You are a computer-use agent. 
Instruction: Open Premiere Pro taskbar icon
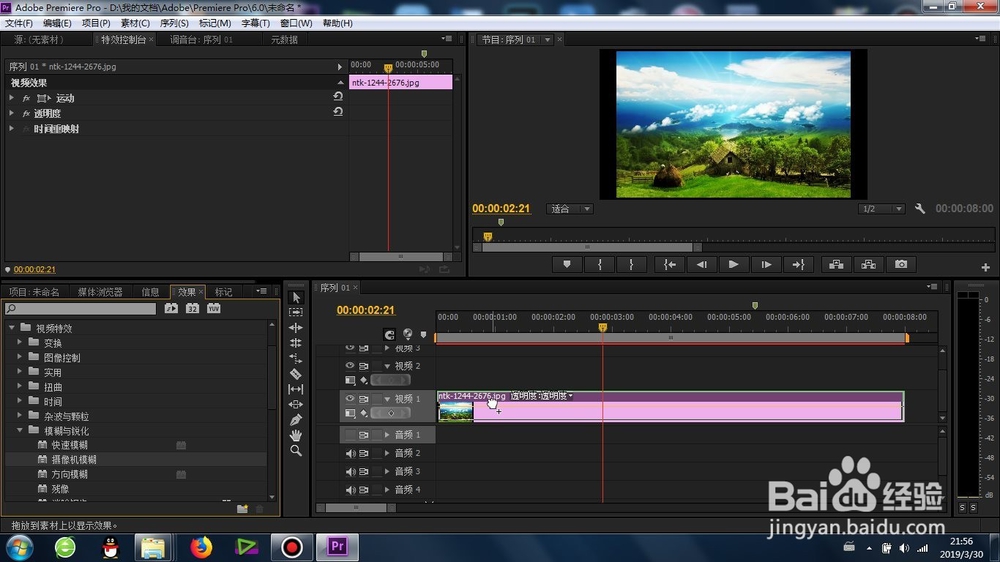[x=337, y=547]
